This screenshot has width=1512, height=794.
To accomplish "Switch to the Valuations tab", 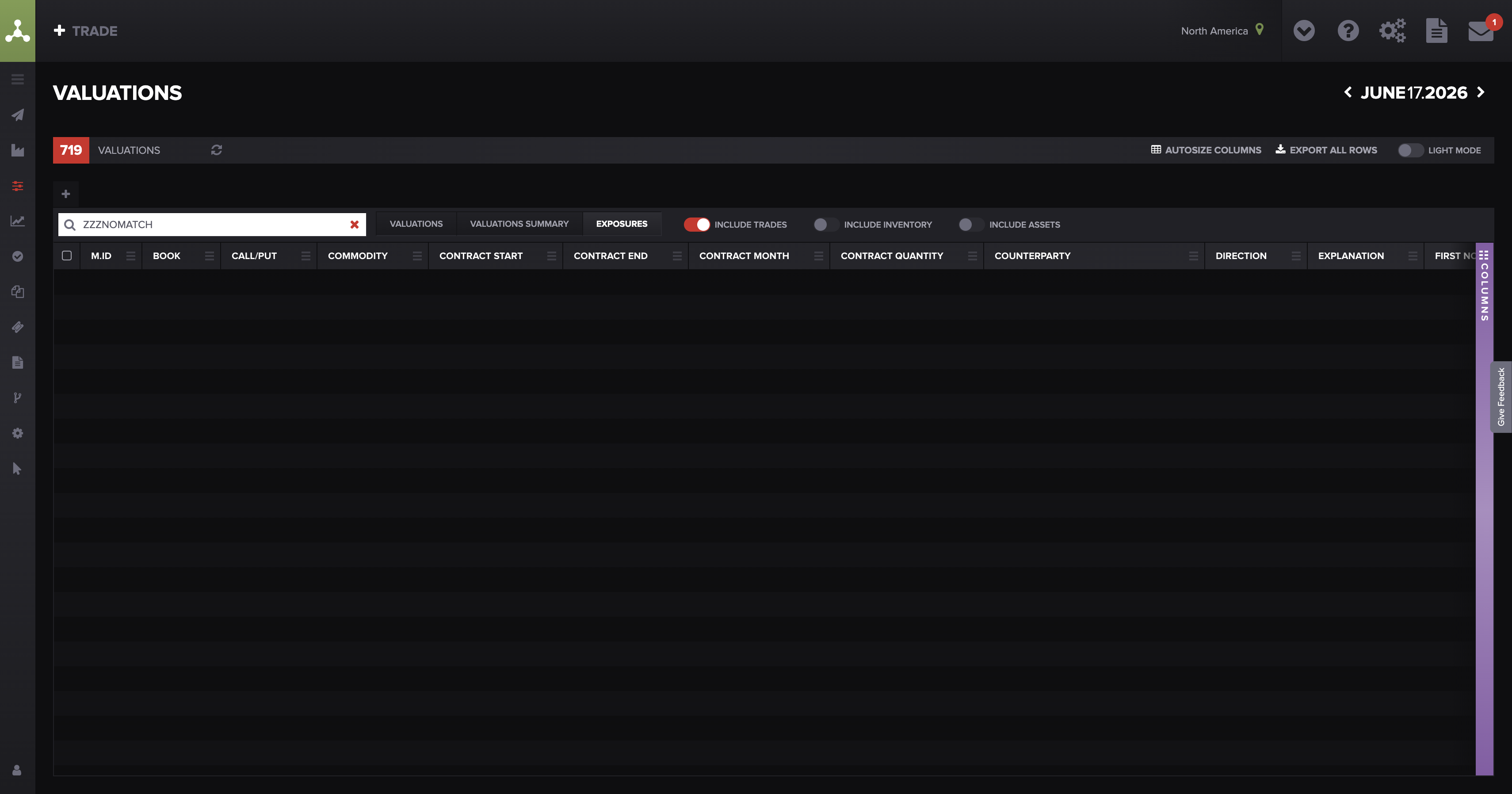I will coord(416,224).
